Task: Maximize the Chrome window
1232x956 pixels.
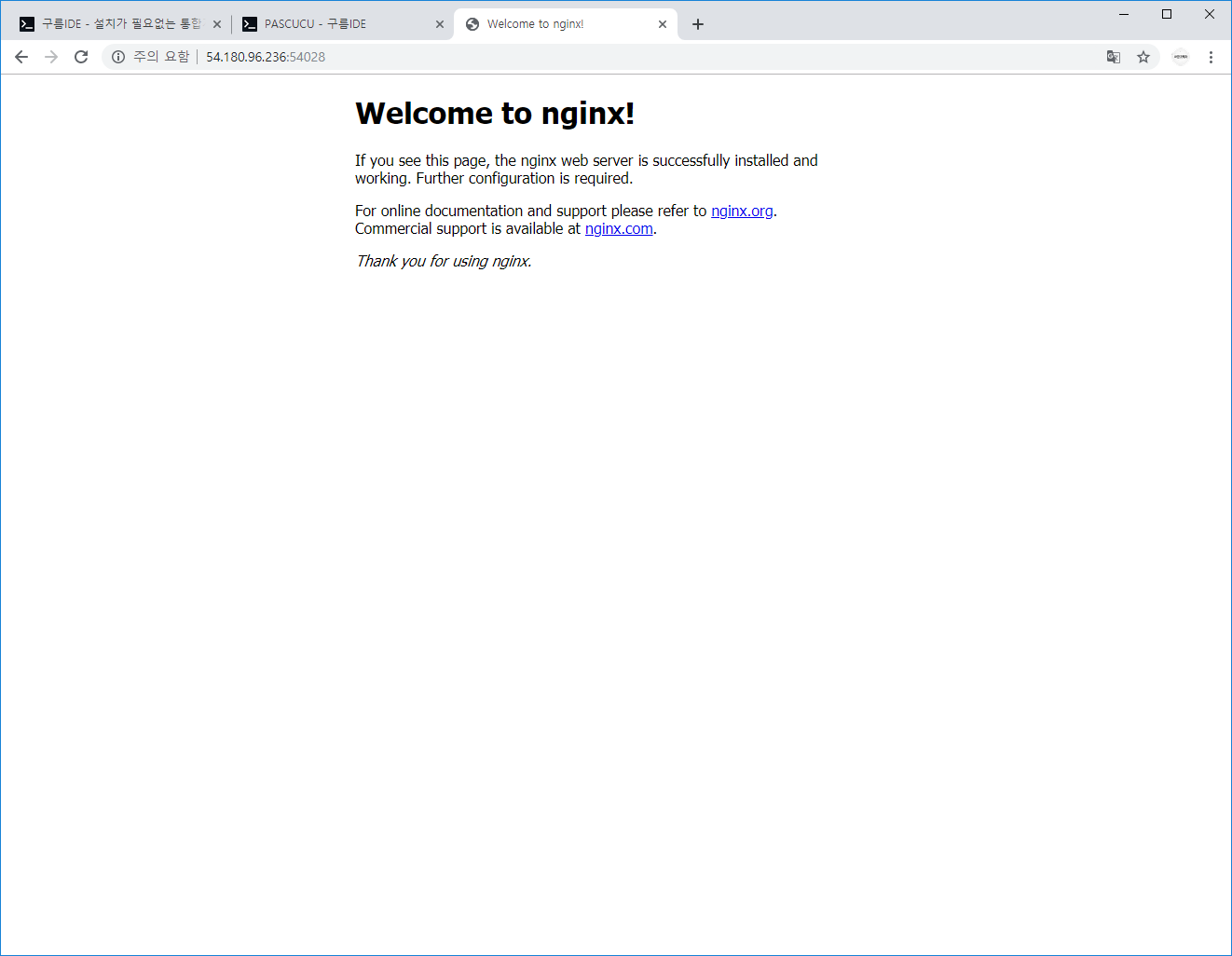Action: pyautogui.click(x=1167, y=14)
